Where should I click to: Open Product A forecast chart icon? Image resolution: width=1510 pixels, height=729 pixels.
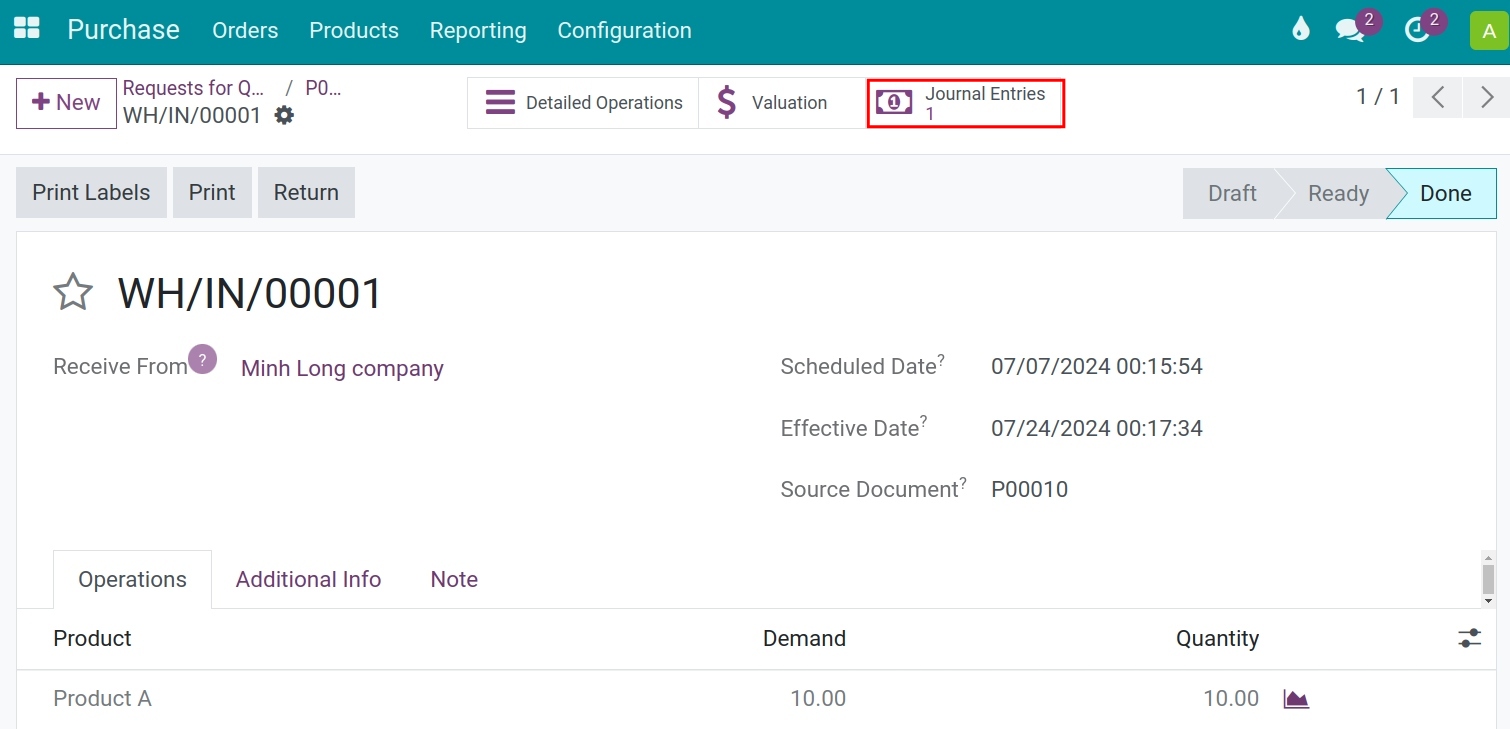(x=1296, y=698)
